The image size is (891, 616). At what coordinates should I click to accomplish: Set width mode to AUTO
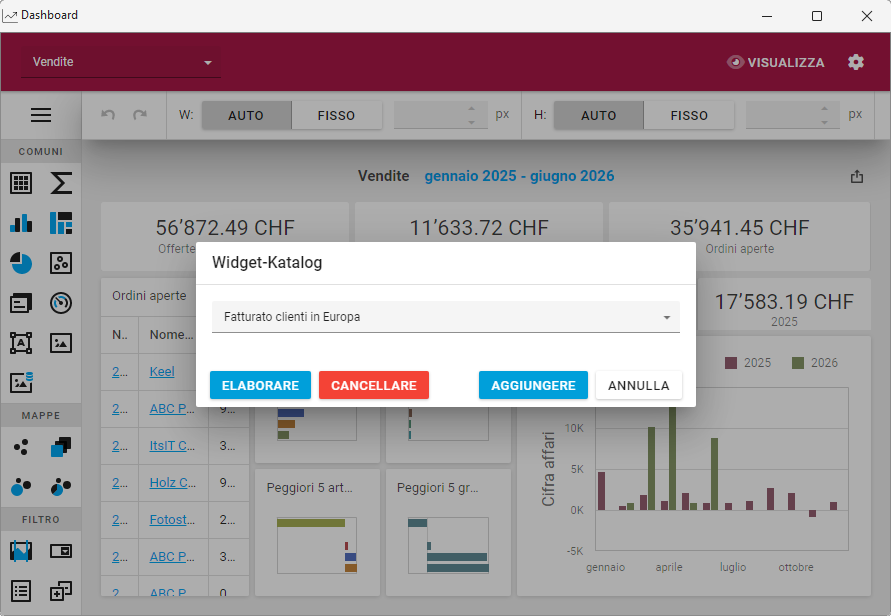point(246,115)
